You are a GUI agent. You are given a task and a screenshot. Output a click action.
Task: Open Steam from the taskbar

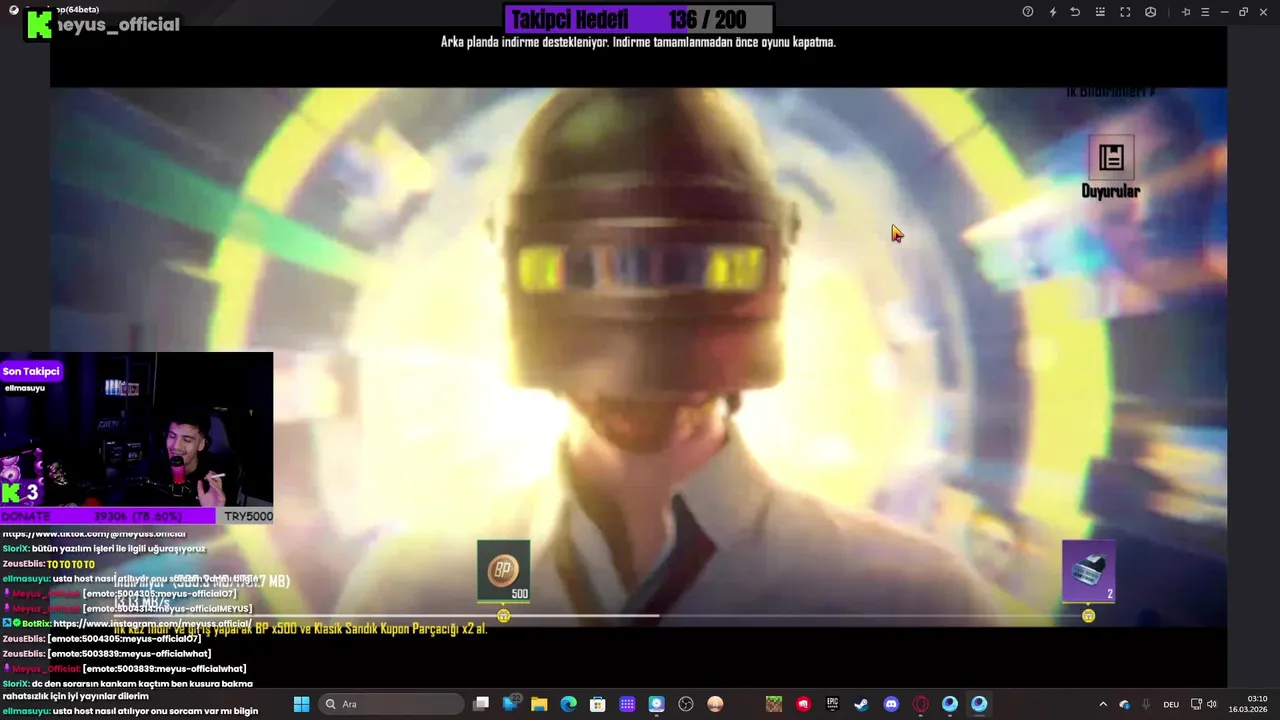coord(861,704)
